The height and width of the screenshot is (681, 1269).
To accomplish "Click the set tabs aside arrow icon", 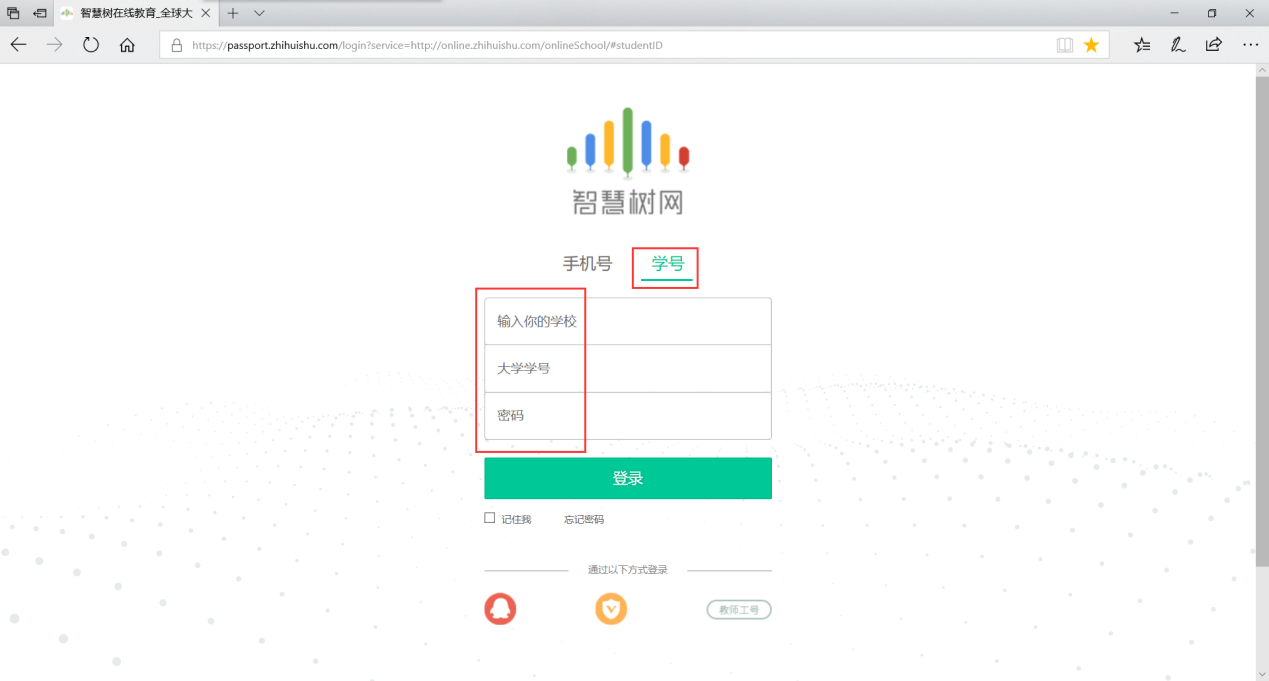I will pos(40,13).
